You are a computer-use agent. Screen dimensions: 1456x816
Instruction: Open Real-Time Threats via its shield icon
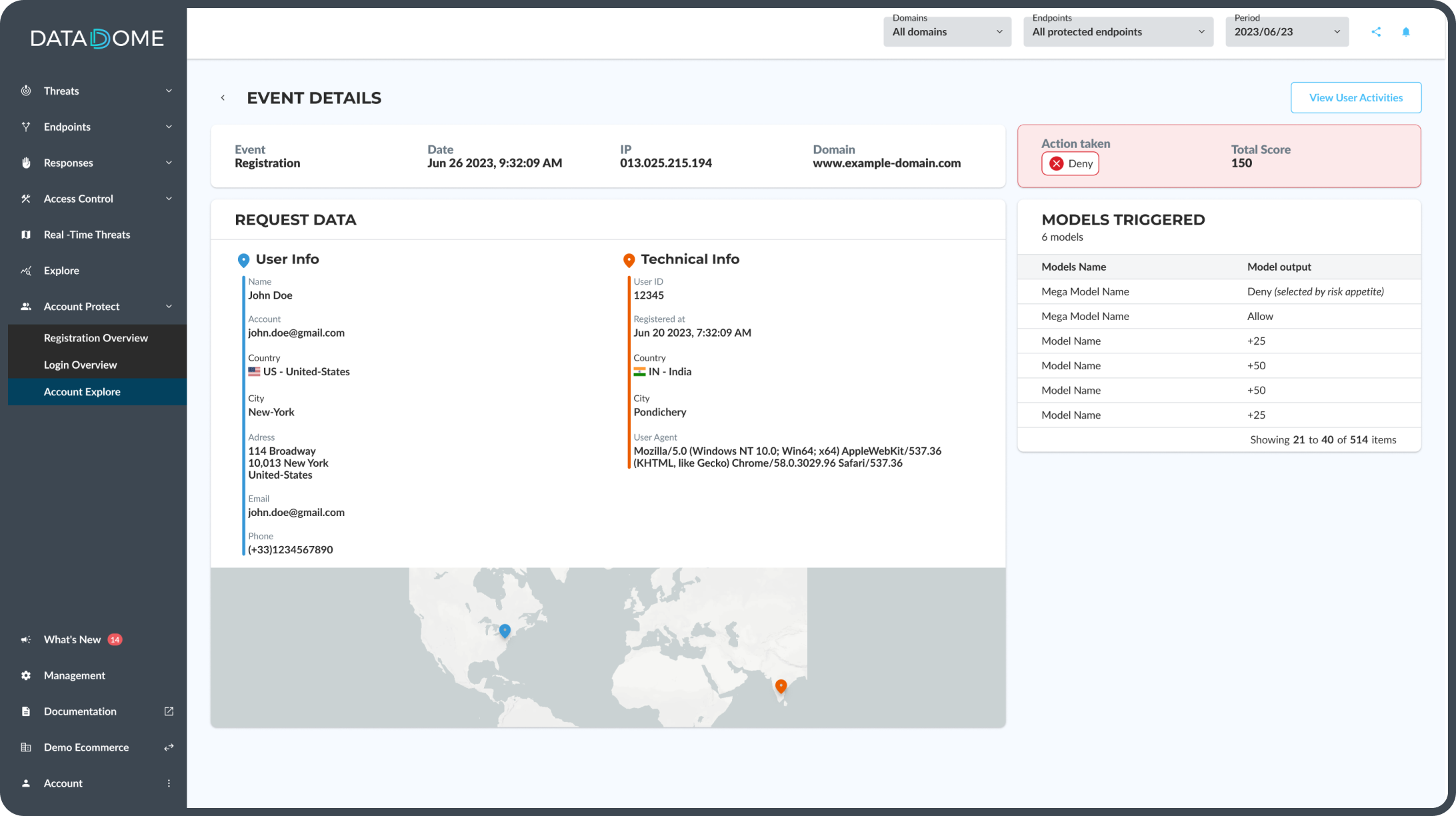coord(25,234)
